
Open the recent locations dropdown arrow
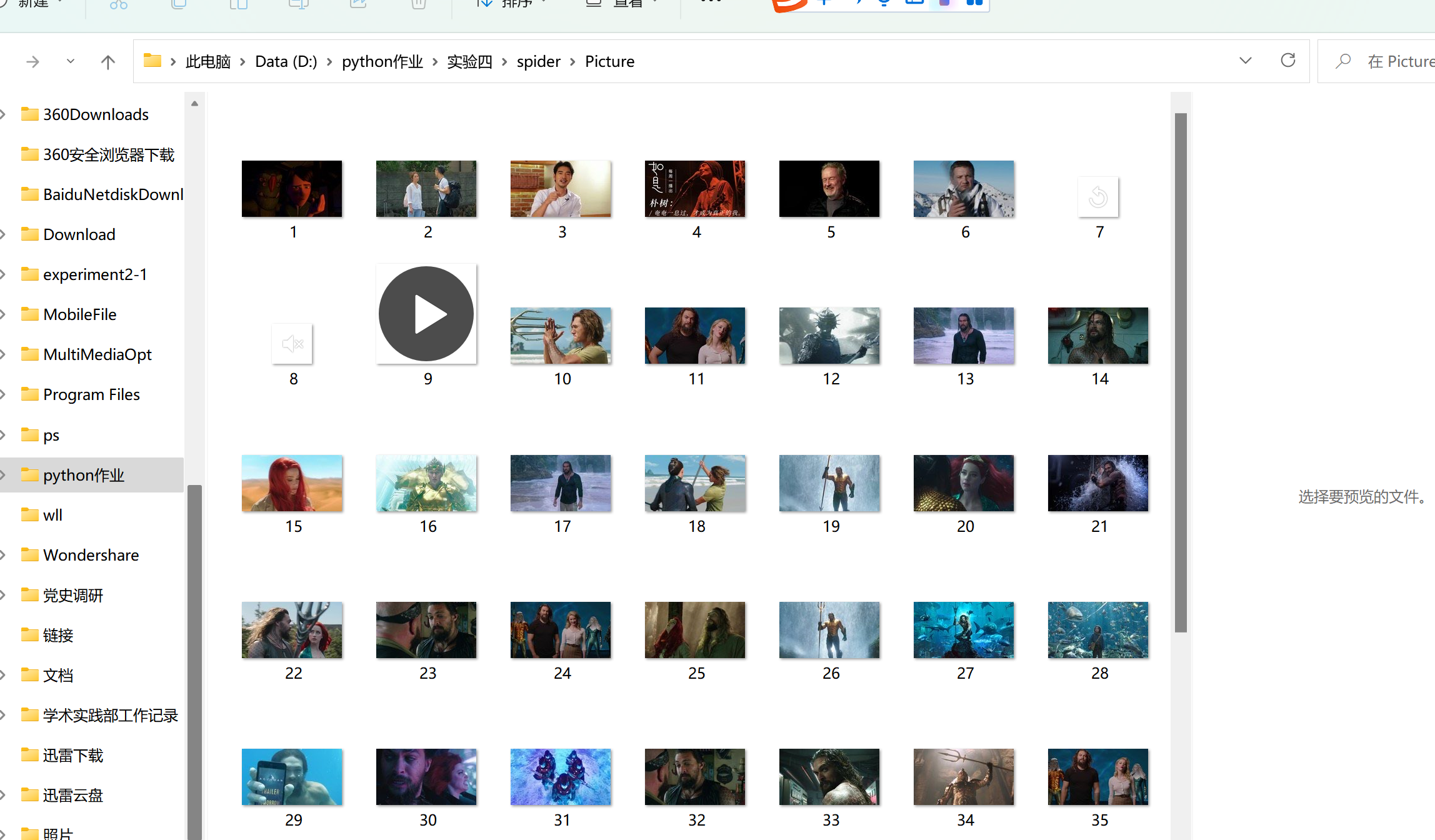pyautogui.click(x=71, y=61)
